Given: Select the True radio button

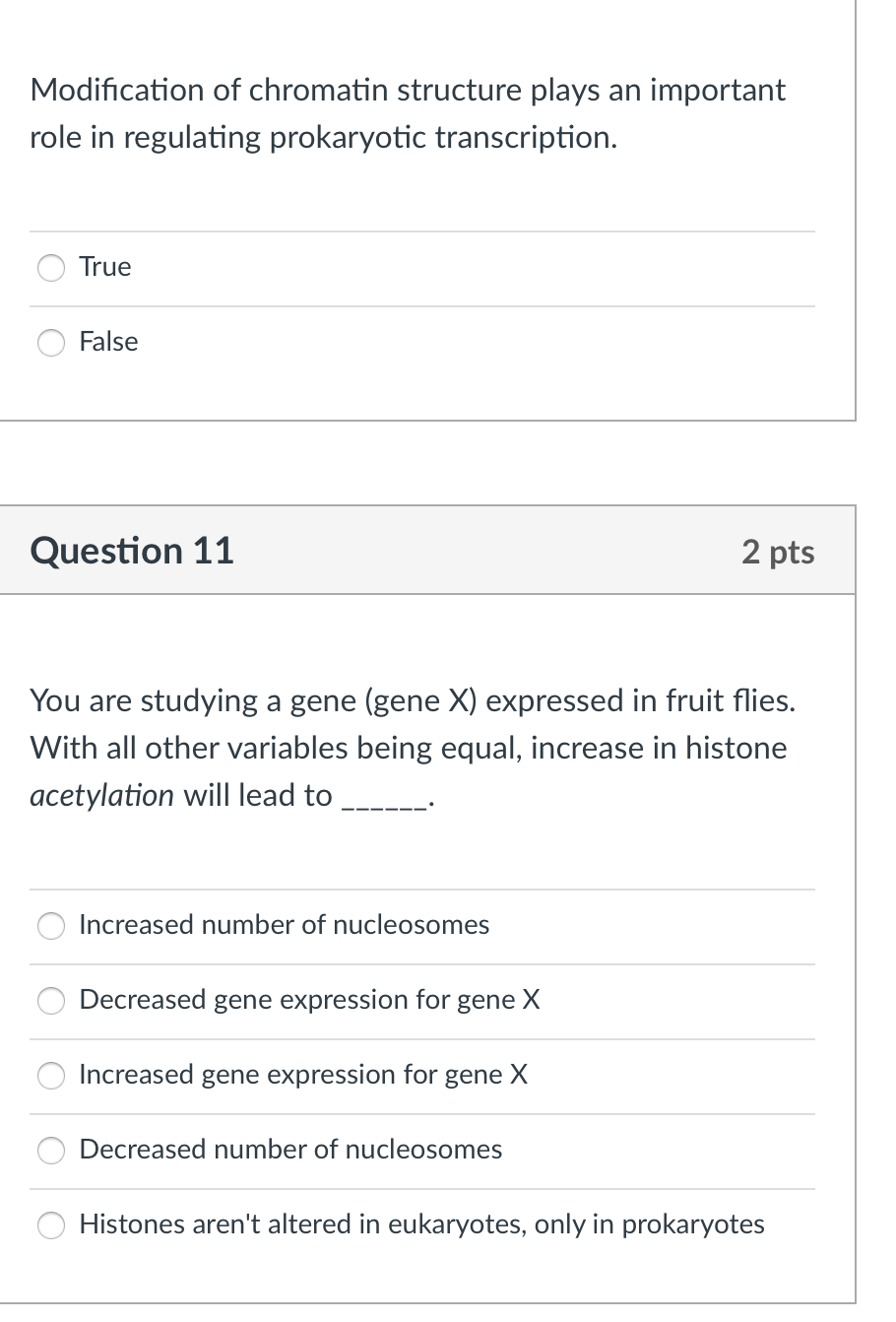Looking at the screenshot, I should pyautogui.click(x=51, y=268).
